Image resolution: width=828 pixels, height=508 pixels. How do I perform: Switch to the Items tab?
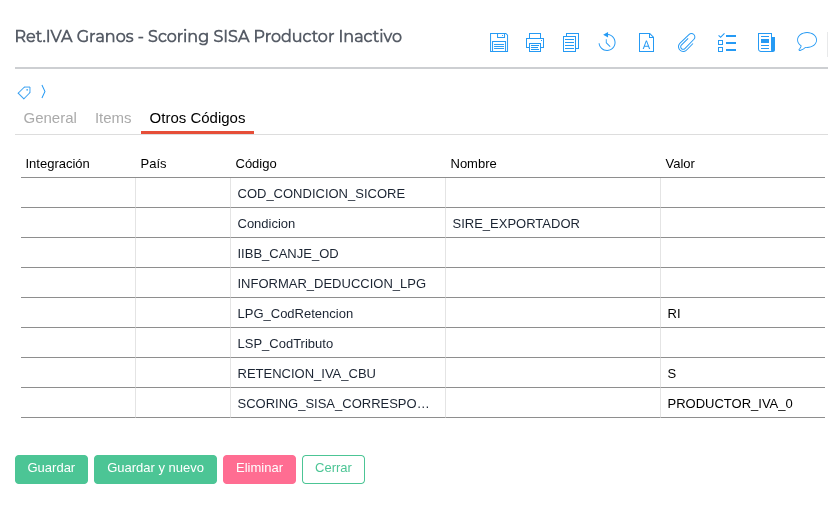(113, 118)
